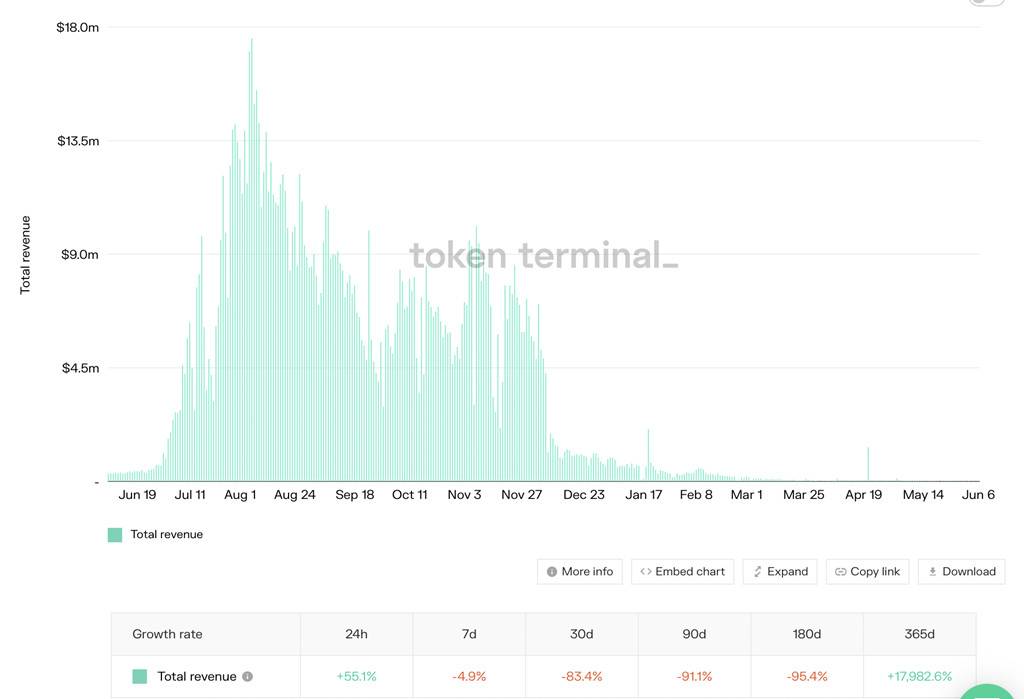Select the 24h growth rate column header

tap(357, 634)
